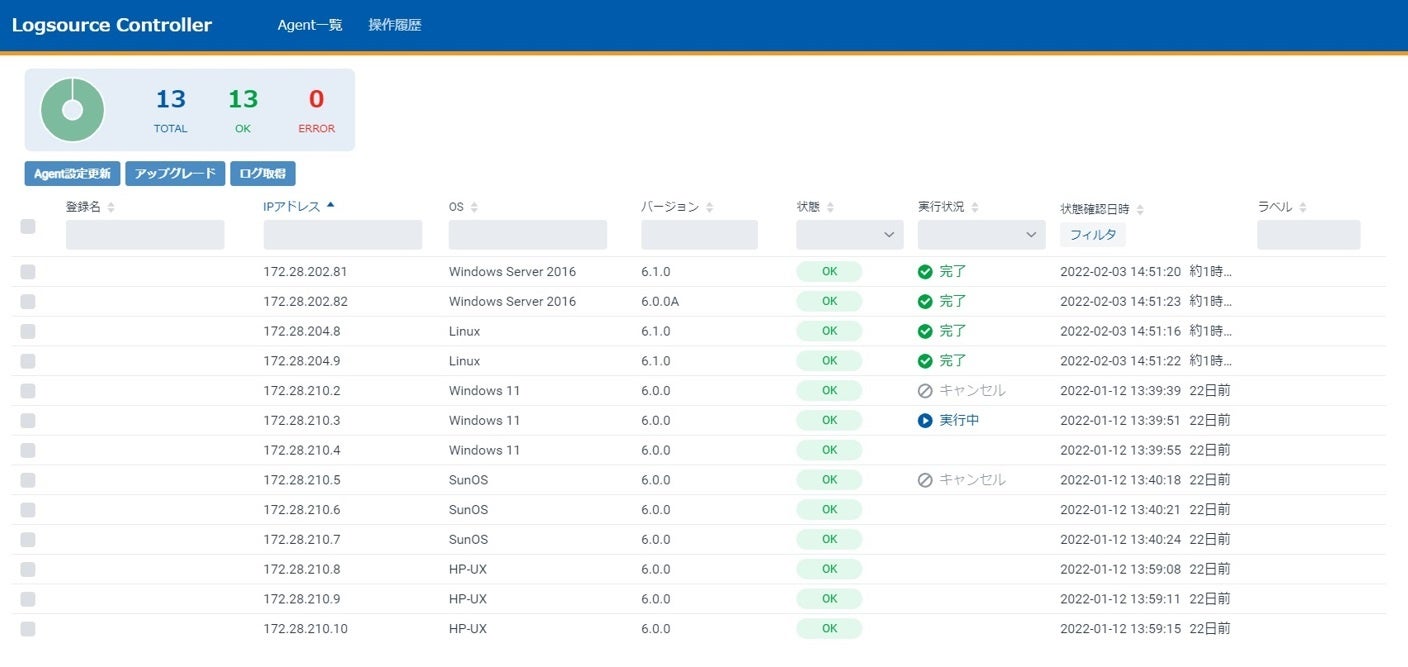This screenshot has width=1408, height=667.
Task: Click the 状態確認日時 column sort icon
Action: pyautogui.click(x=1140, y=209)
